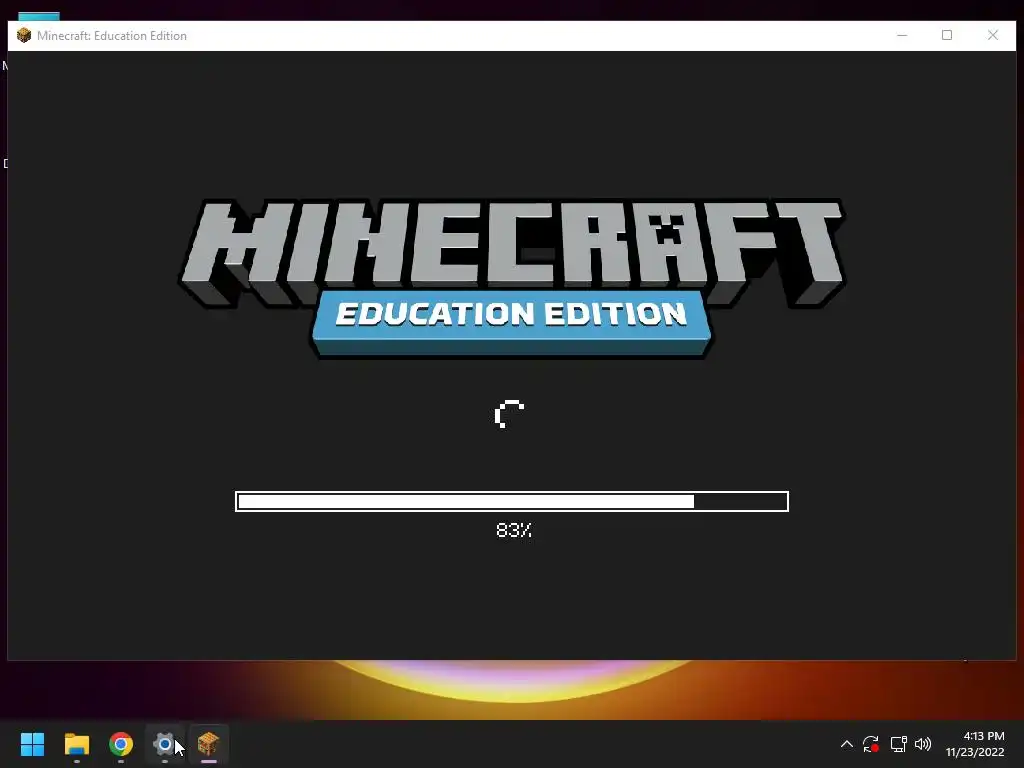Click the Education Edition blue banner
This screenshot has width=1024, height=768.
coord(511,323)
